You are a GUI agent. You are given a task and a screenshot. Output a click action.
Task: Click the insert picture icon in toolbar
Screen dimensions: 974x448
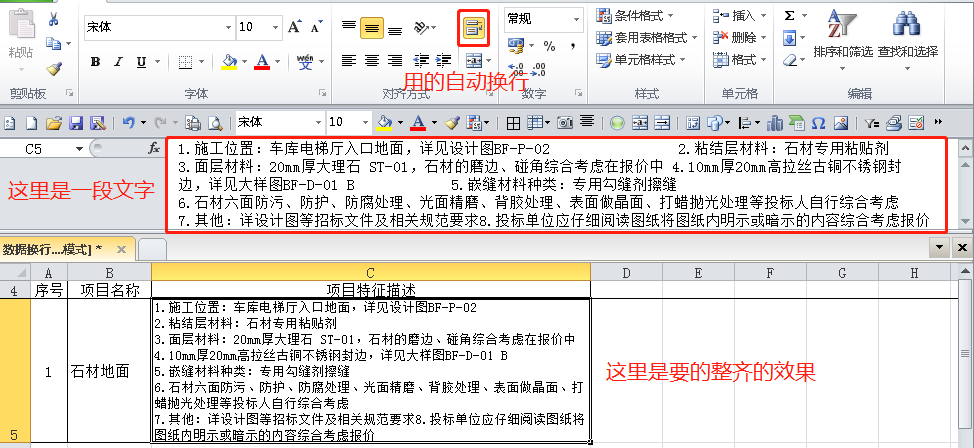tap(840, 123)
